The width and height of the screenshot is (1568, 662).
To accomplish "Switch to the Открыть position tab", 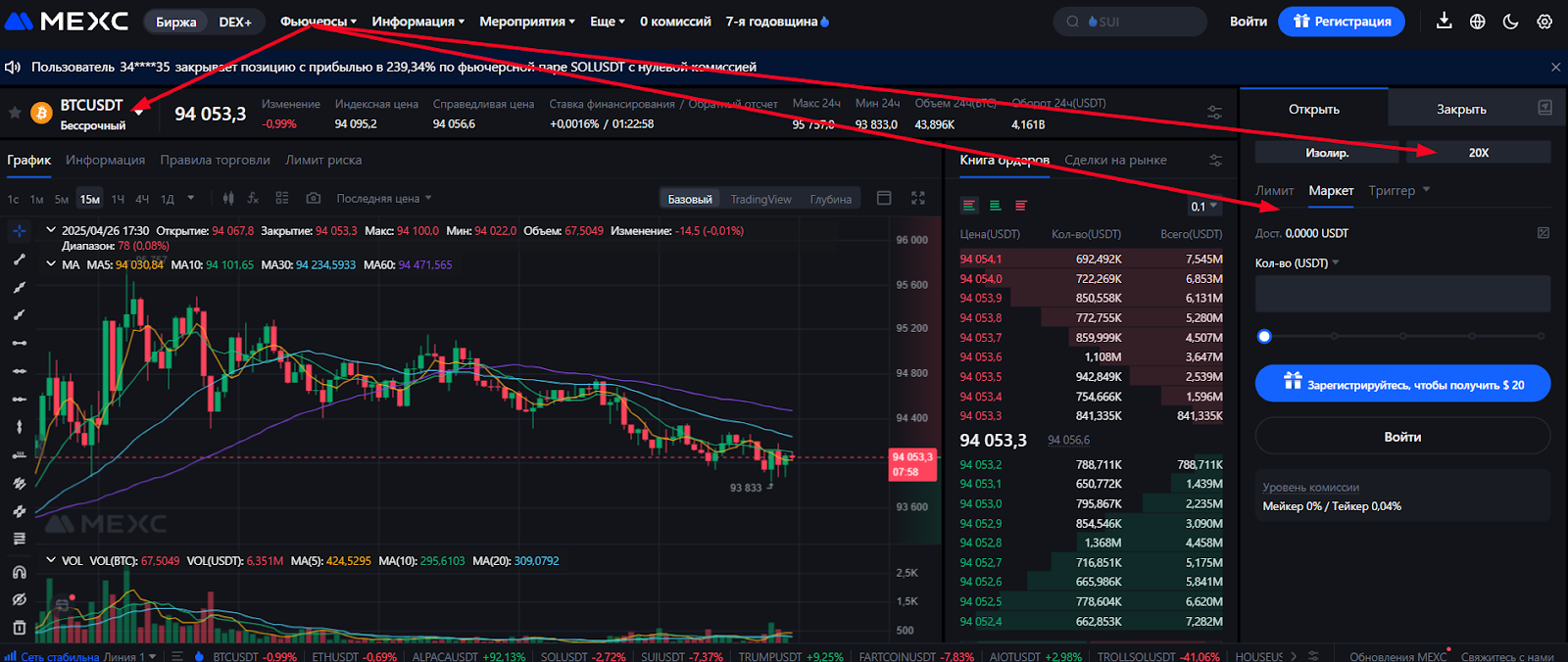I will tap(1314, 109).
